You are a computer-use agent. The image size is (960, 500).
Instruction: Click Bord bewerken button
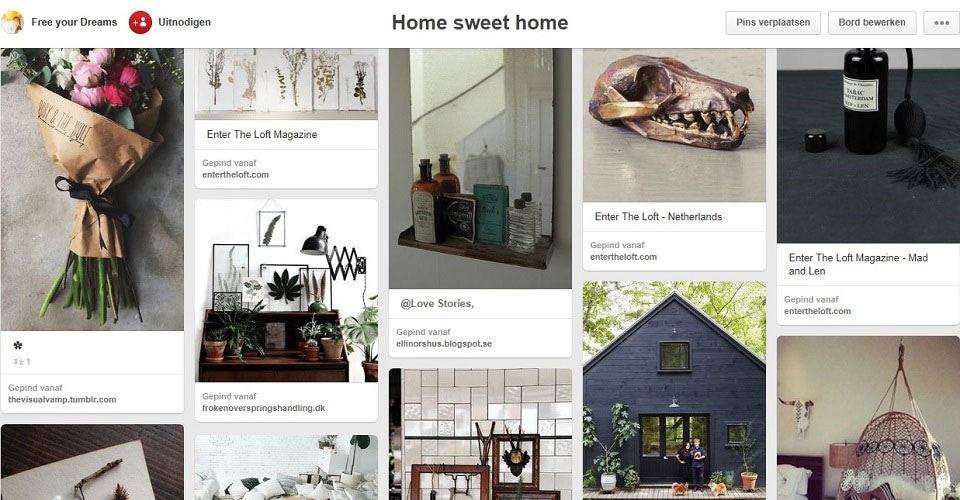click(872, 23)
